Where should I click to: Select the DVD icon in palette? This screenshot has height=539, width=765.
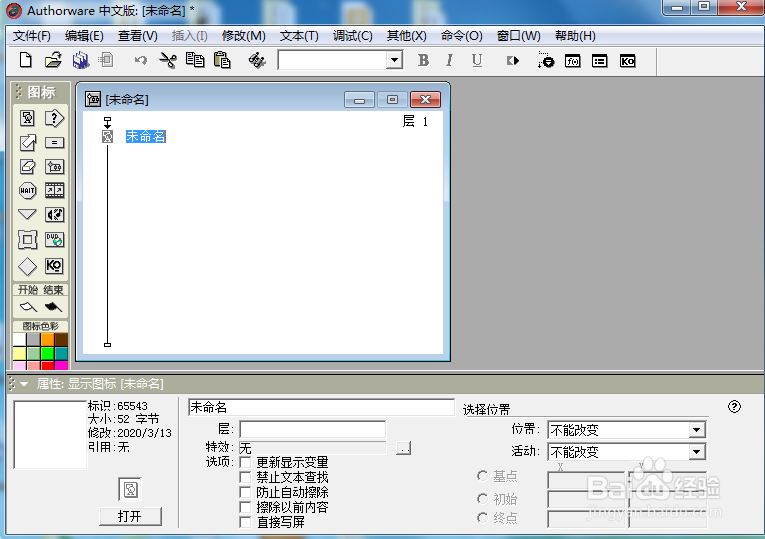point(54,240)
